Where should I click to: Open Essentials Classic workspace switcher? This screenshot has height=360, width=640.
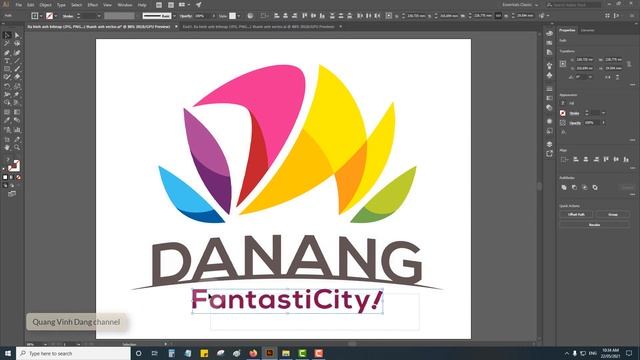click(520, 4)
